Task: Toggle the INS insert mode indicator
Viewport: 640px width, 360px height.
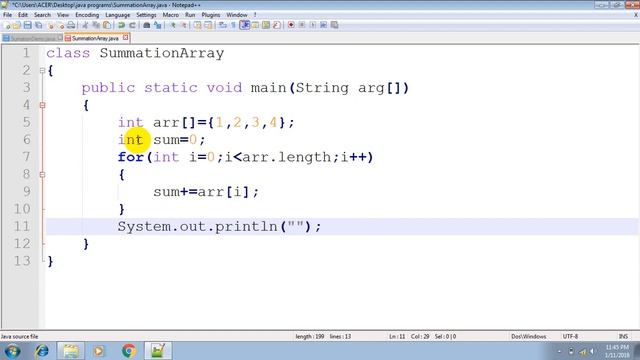Action: (x=623, y=337)
